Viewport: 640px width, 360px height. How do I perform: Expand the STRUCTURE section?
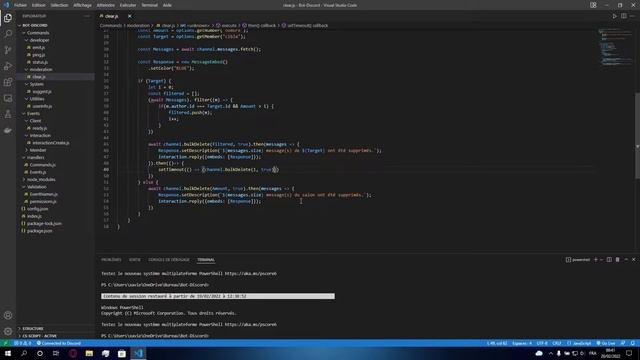[33, 328]
